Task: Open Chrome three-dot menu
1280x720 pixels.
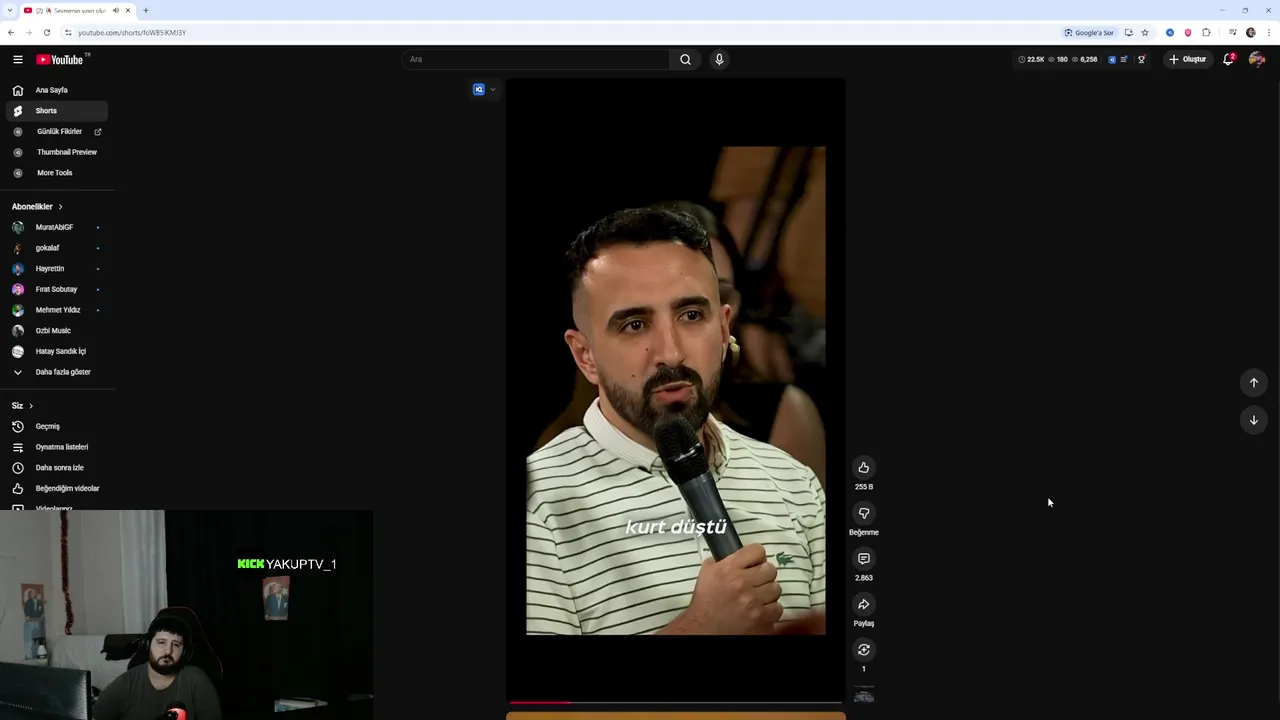Action: 1268,32
